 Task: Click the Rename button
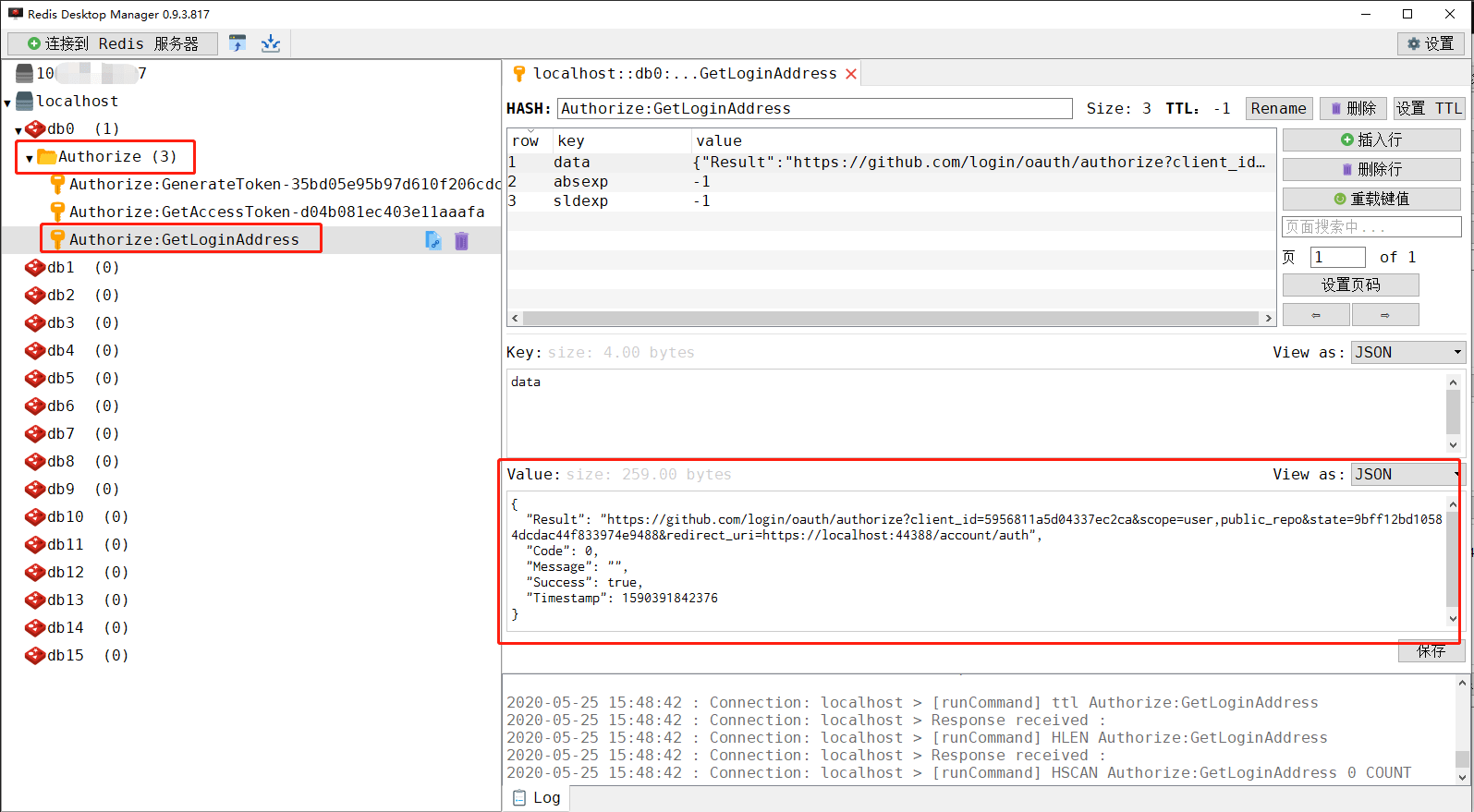coord(1278,109)
